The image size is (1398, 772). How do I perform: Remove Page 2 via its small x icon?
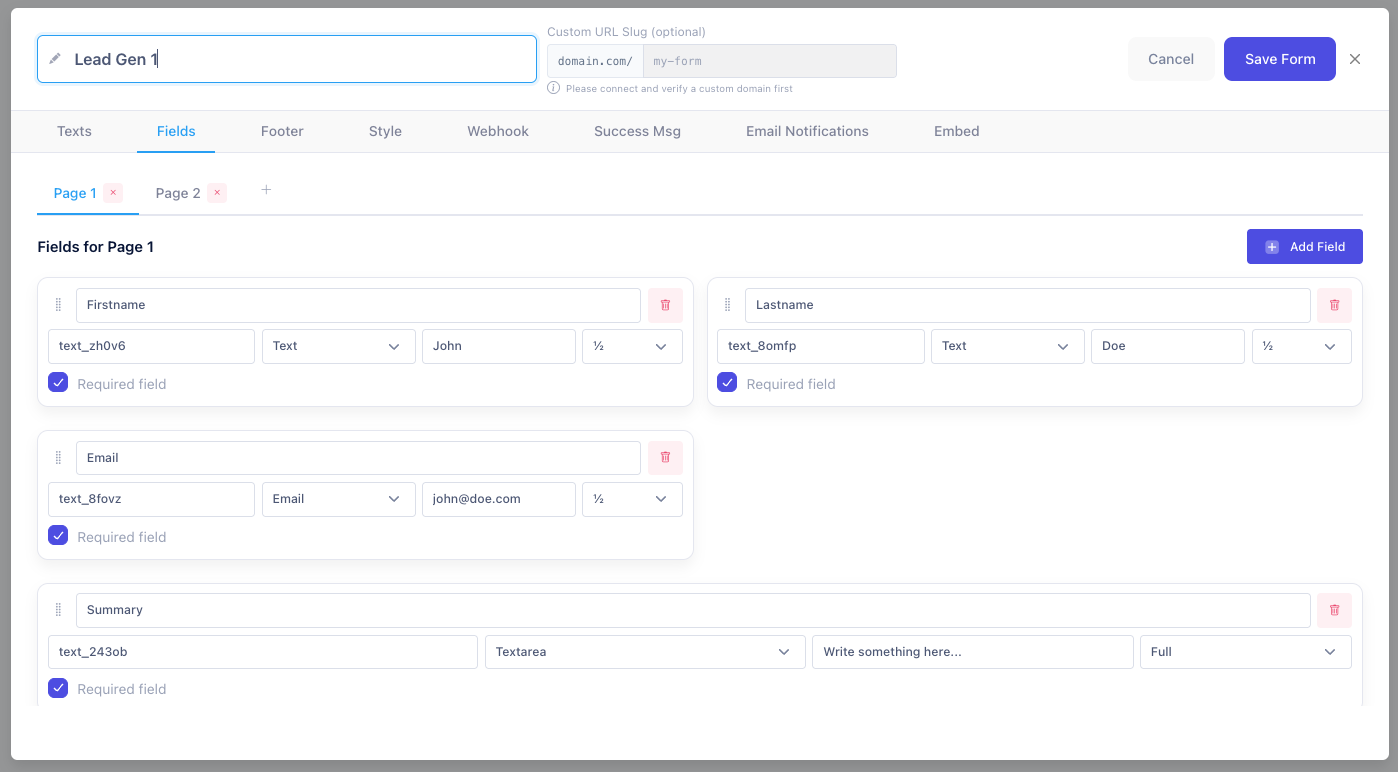point(217,192)
